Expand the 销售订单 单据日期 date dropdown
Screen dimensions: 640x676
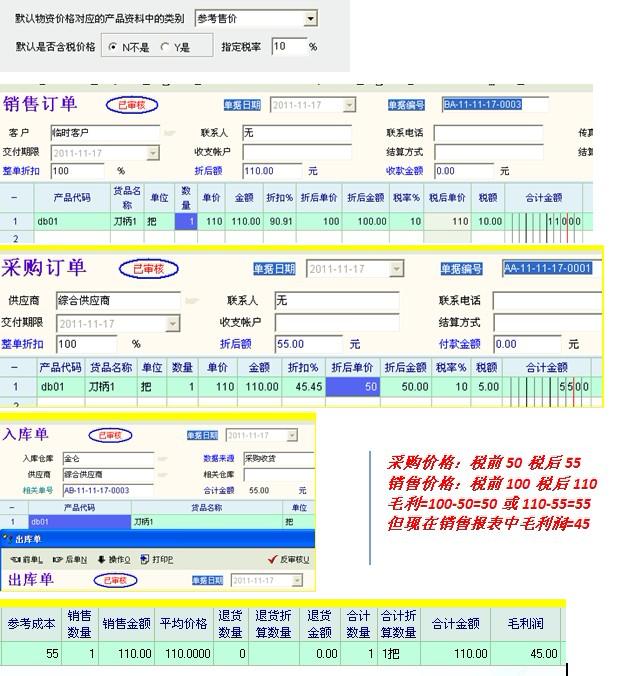(349, 105)
